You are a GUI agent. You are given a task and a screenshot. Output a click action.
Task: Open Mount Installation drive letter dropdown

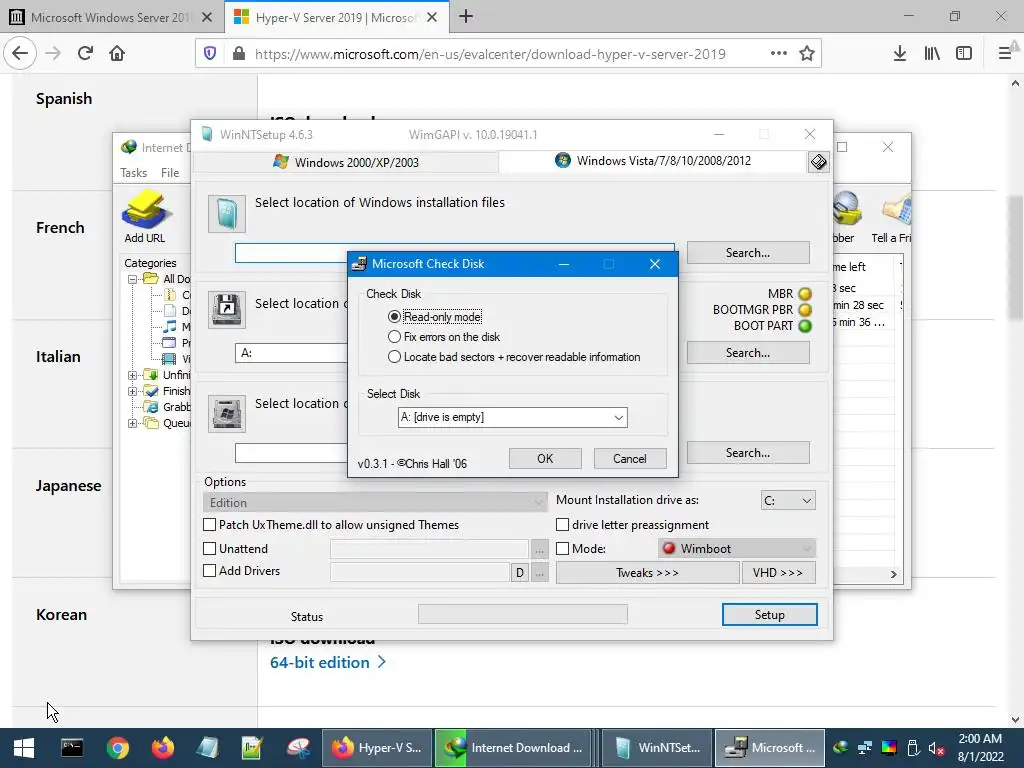(x=788, y=501)
